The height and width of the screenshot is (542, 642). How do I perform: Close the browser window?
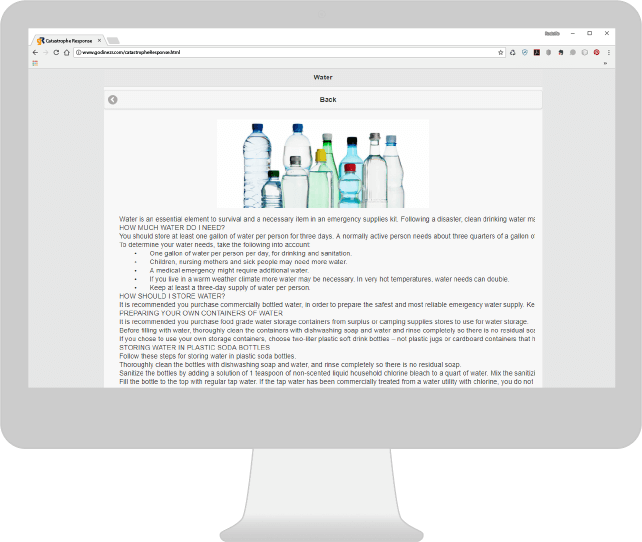(x=607, y=33)
